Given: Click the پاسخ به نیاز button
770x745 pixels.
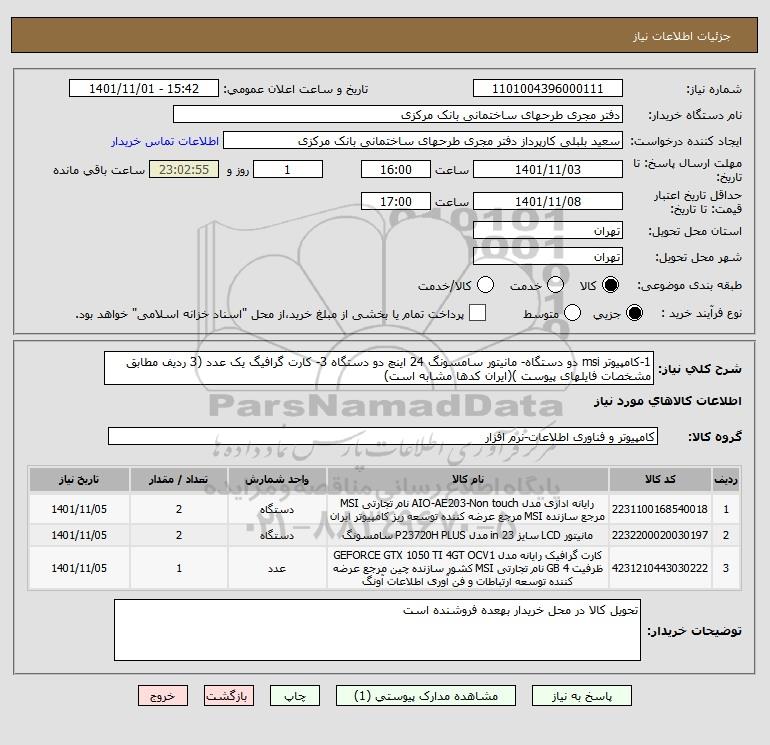Looking at the screenshot, I should pyautogui.click(x=582, y=696).
